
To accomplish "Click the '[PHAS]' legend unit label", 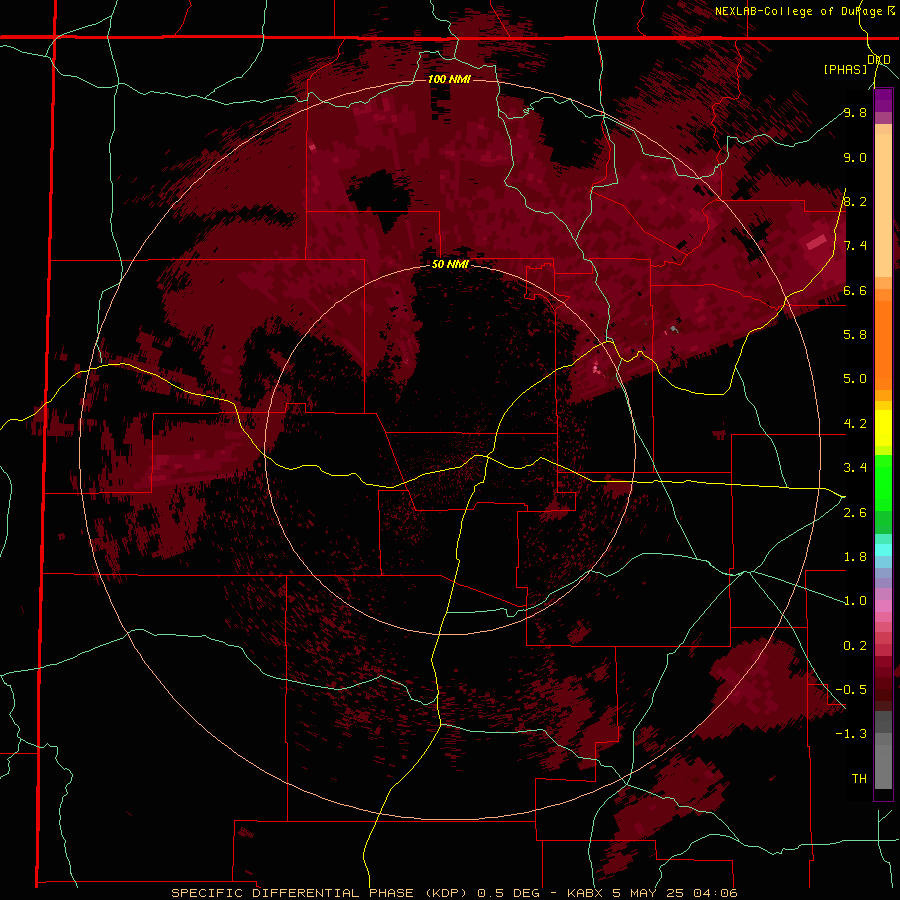I will [845, 69].
